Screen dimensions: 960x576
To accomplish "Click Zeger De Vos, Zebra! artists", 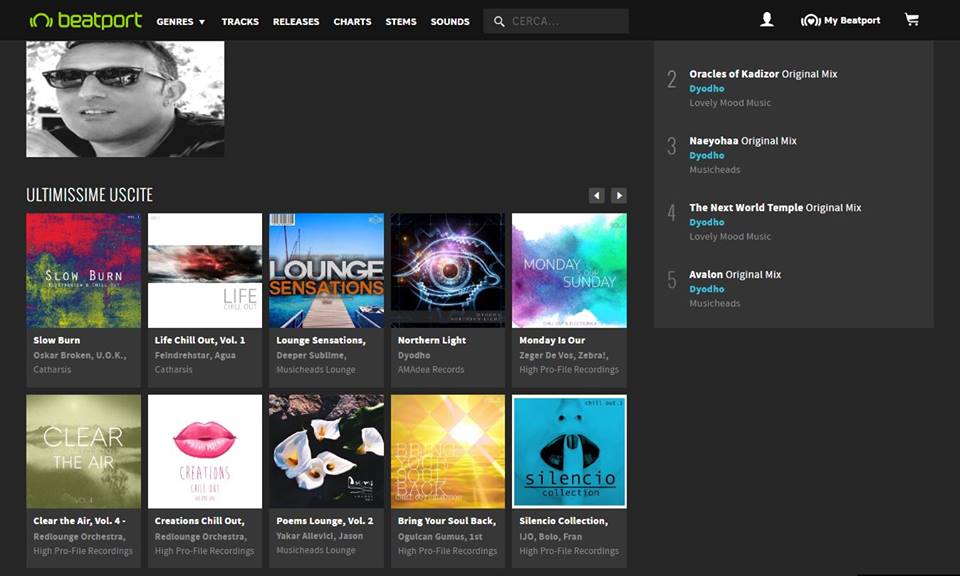I will pos(563,355).
